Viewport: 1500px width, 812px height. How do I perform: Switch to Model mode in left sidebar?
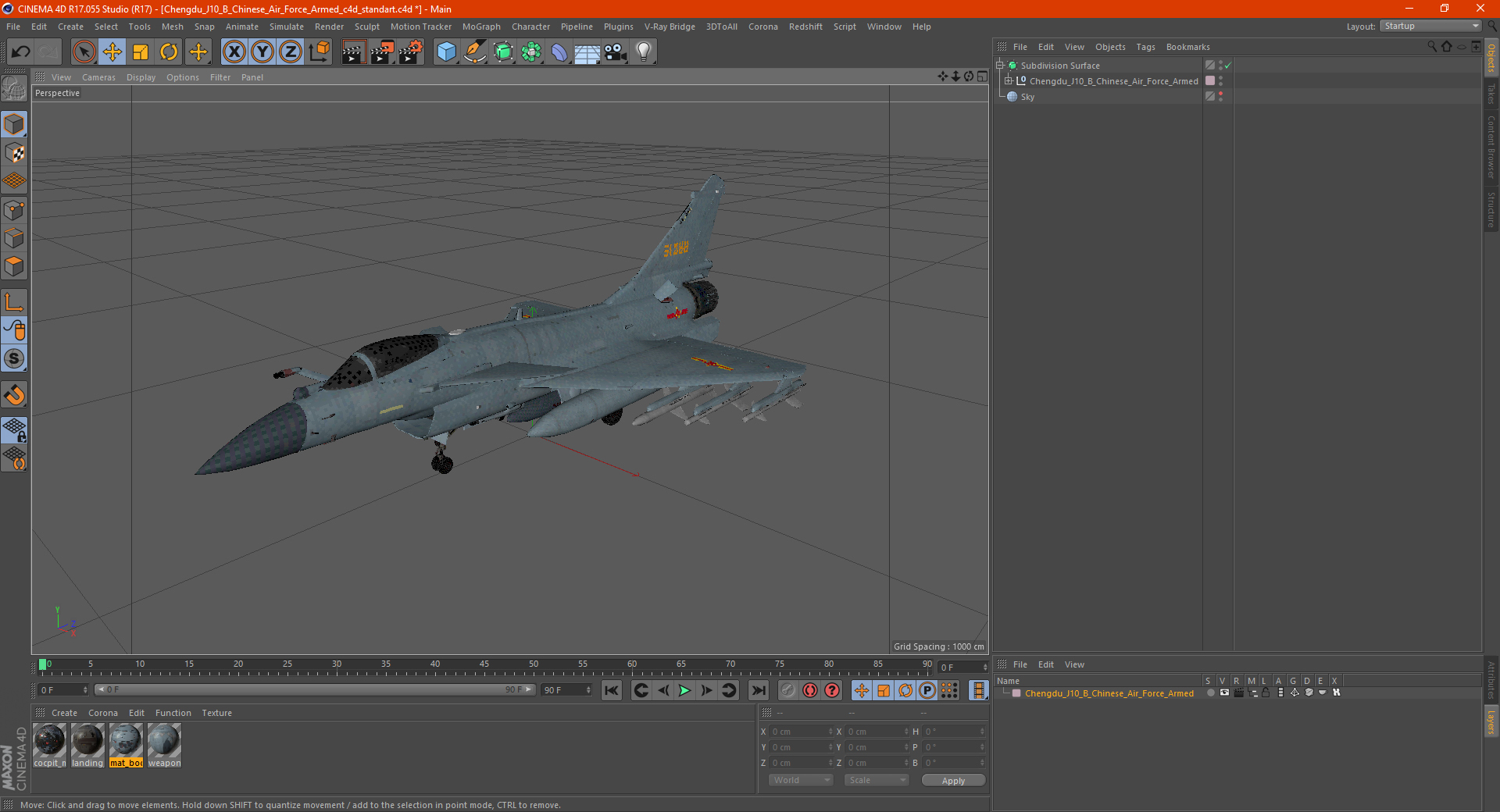pos(15,125)
